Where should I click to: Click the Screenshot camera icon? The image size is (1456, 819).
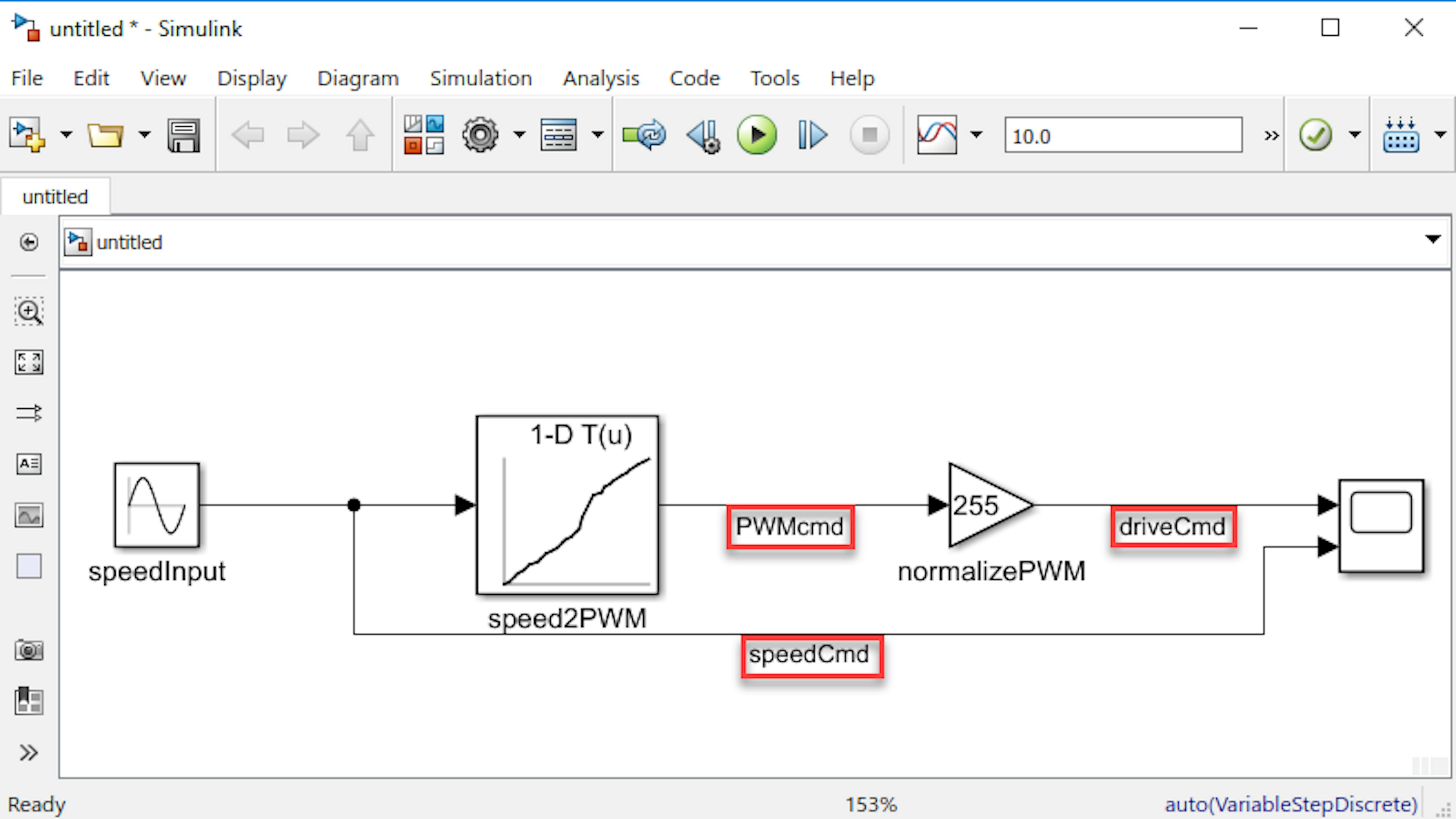click(x=29, y=650)
